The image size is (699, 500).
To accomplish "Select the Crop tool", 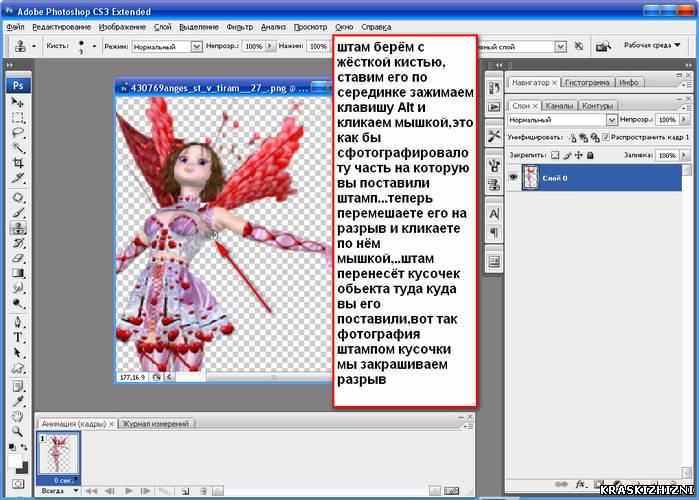I will pyautogui.click(x=18, y=163).
